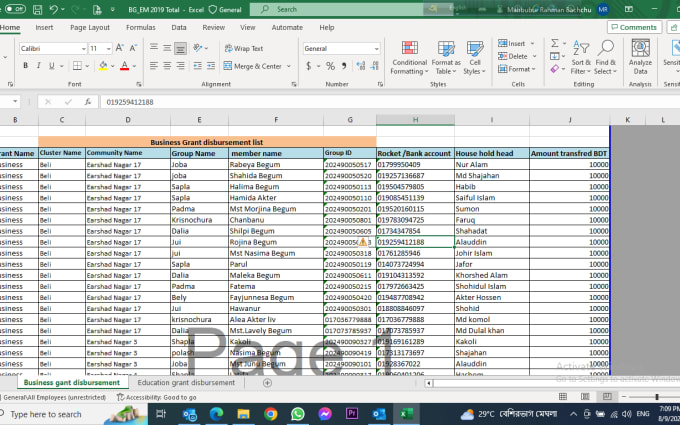Expand the Merge & Center dropdown arrow
Image resolution: width=680 pixels, height=425 pixels.
(x=289, y=66)
